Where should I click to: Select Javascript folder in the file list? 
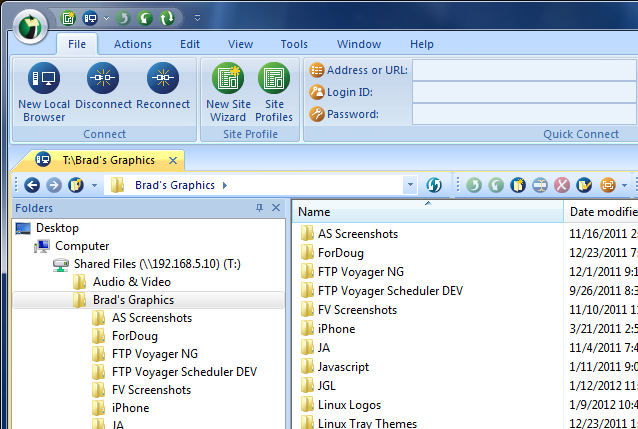coord(343,367)
